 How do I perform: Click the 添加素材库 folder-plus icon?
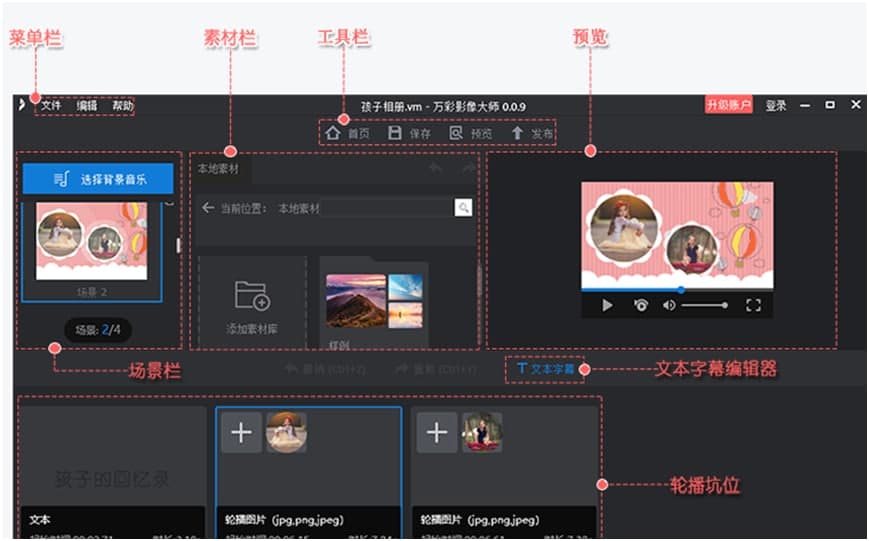(251, 295)
